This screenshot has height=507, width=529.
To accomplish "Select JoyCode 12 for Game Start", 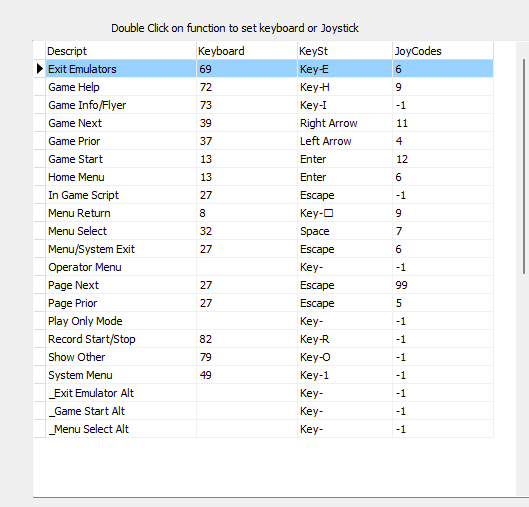I will click(x=443, y=159).
